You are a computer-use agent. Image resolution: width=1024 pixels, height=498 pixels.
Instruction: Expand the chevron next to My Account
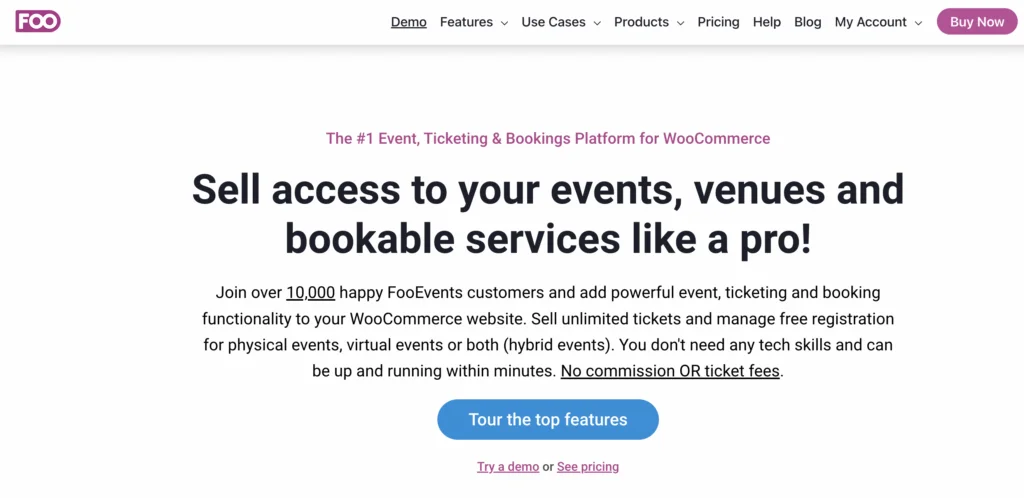click(x=918, y=23)
